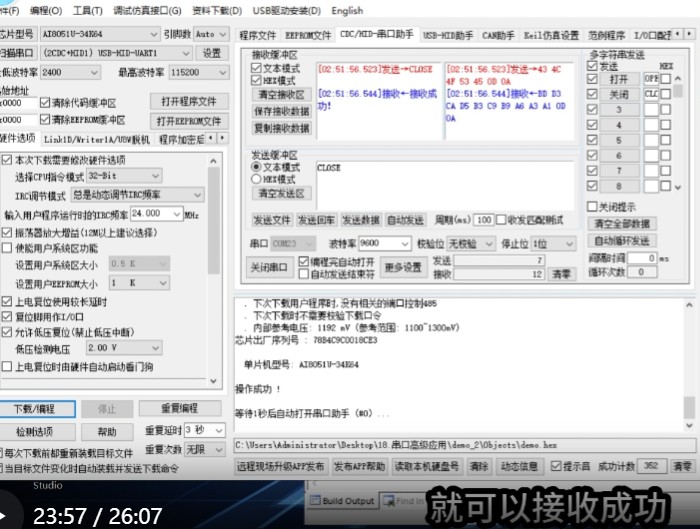This screenshot has width=700, height=529.
Task: Click the Build Output tab icon
Action: pos(315,501)
